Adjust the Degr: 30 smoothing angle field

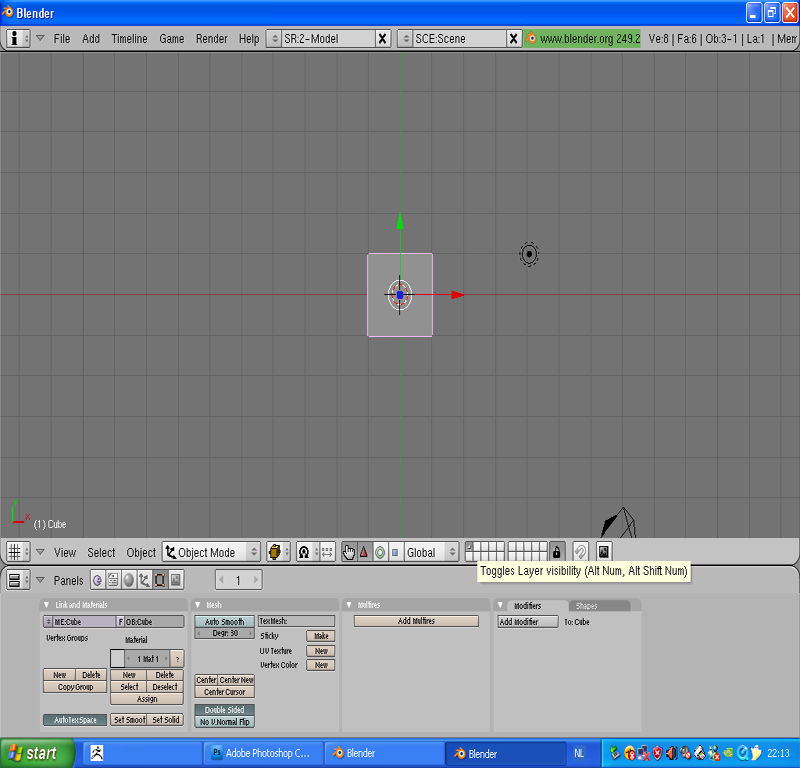click(224, 633)
